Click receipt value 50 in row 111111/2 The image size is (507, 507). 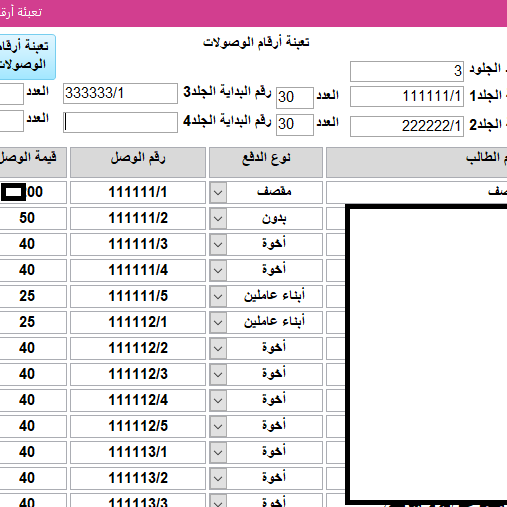click(x=33, y=218)
